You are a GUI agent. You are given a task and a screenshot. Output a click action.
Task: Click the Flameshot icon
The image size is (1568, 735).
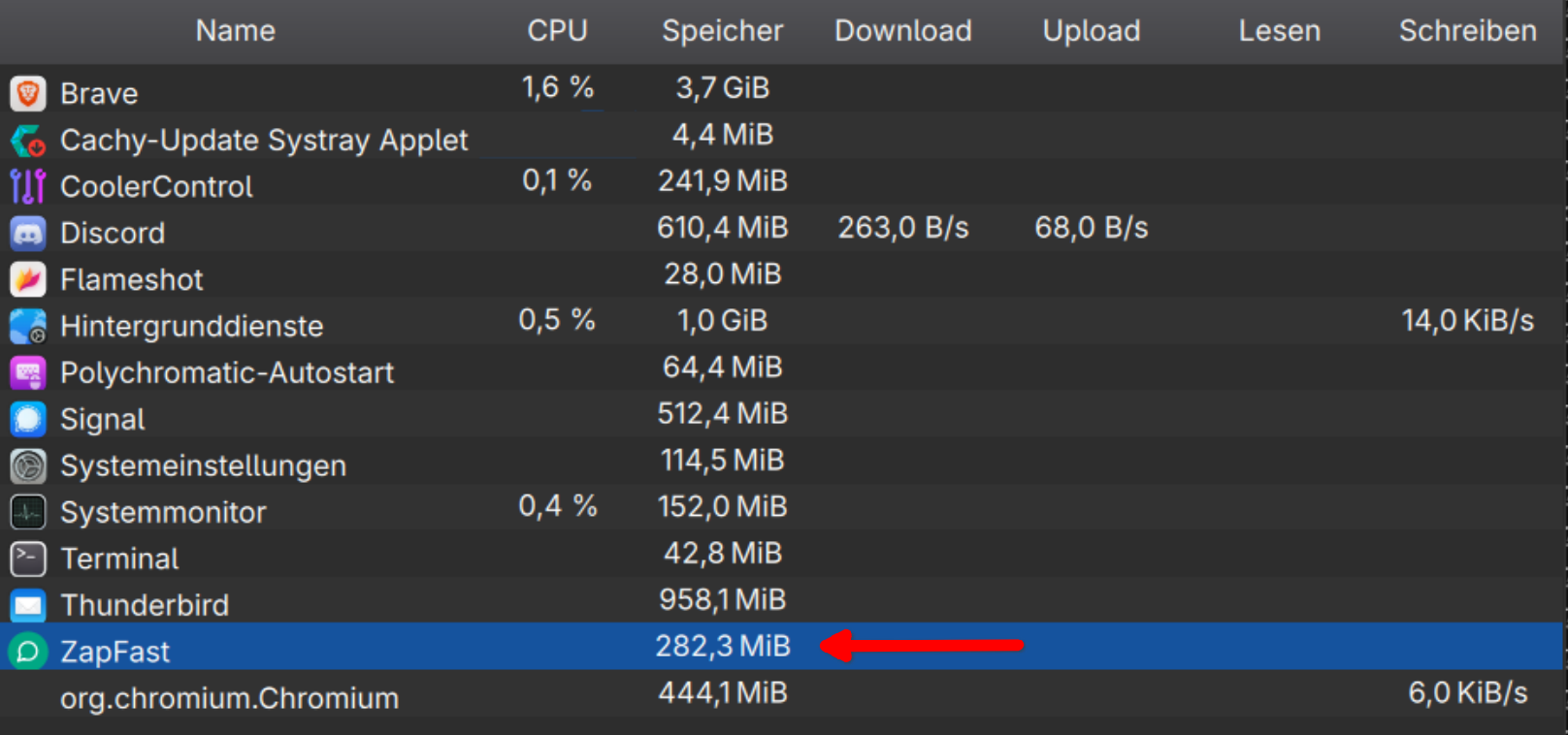point(28,279)
